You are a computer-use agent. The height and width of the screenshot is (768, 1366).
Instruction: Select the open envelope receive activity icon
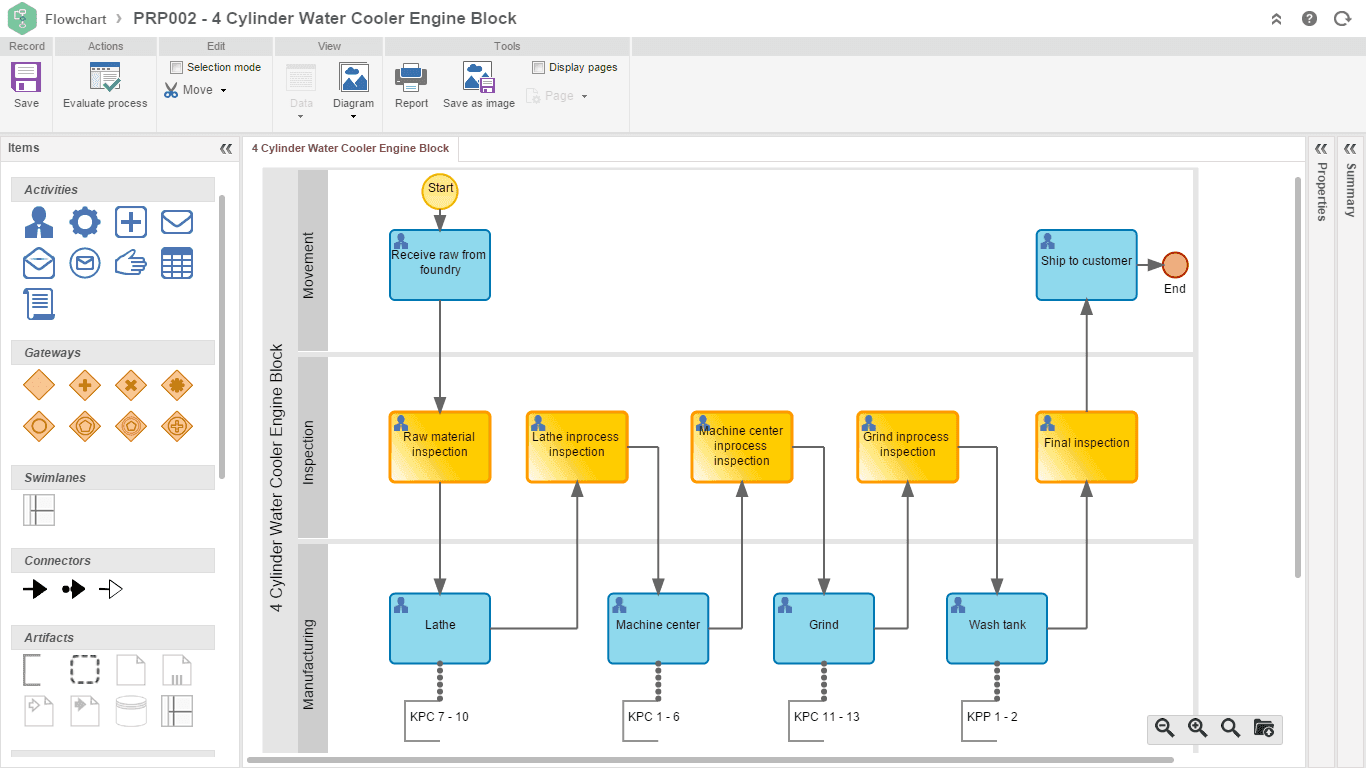pyautogui.click(x=39, y=263)
